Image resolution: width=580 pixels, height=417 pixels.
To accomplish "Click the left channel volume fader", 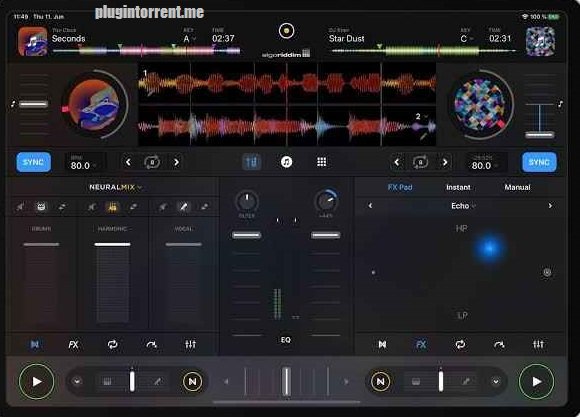I will click(246, 235).
